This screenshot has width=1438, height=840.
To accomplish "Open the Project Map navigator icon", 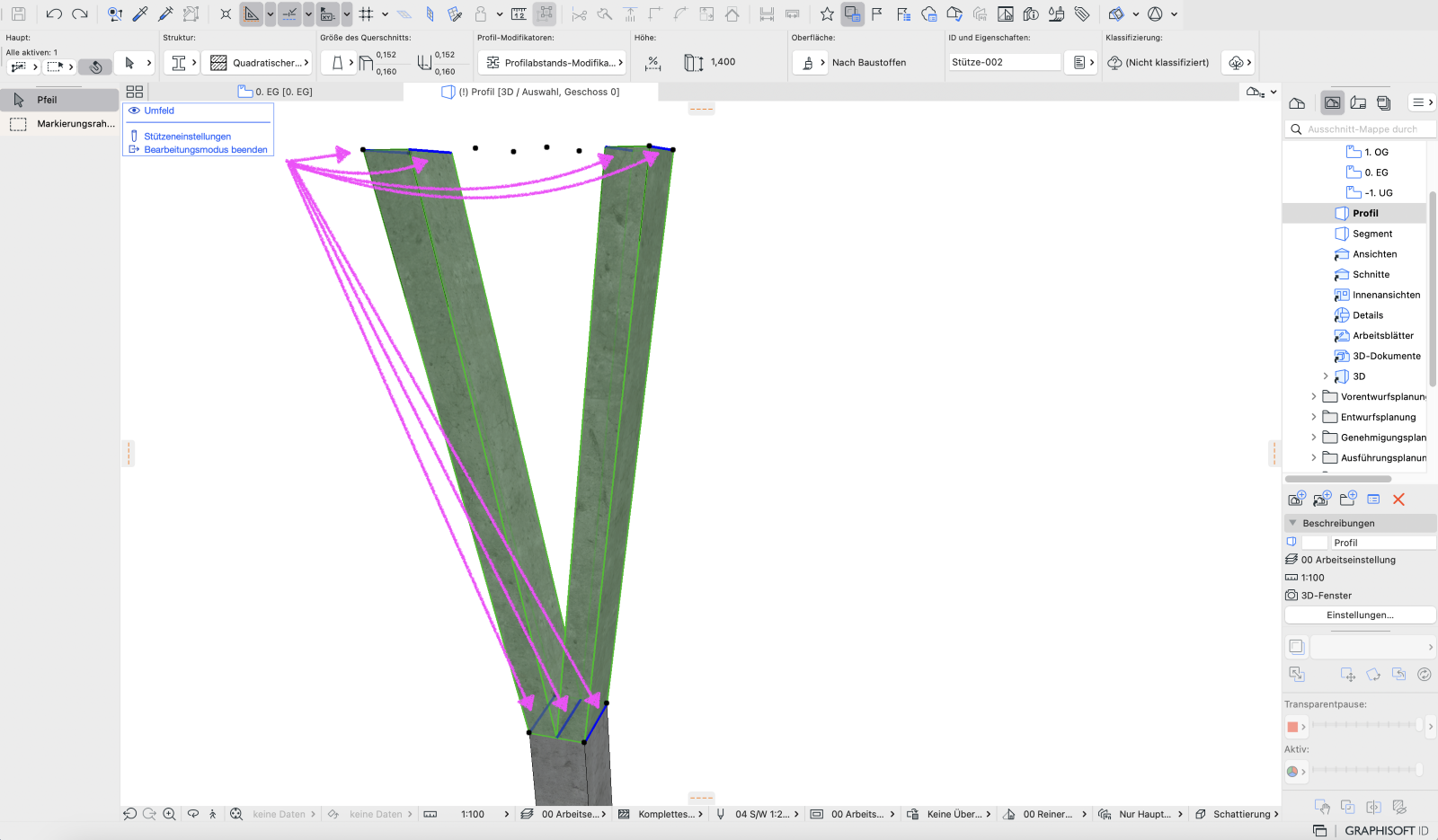I will [x=1297, y=102].
